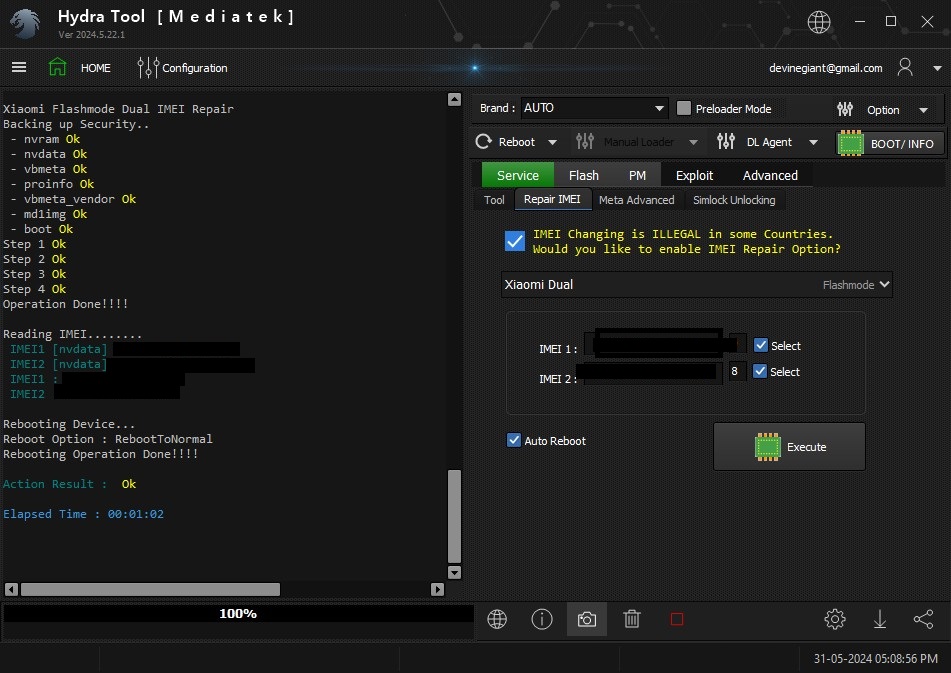Open the Meta Advanced sub-tab
Viewport: 951px width, 673px height.
coord(636,199)
